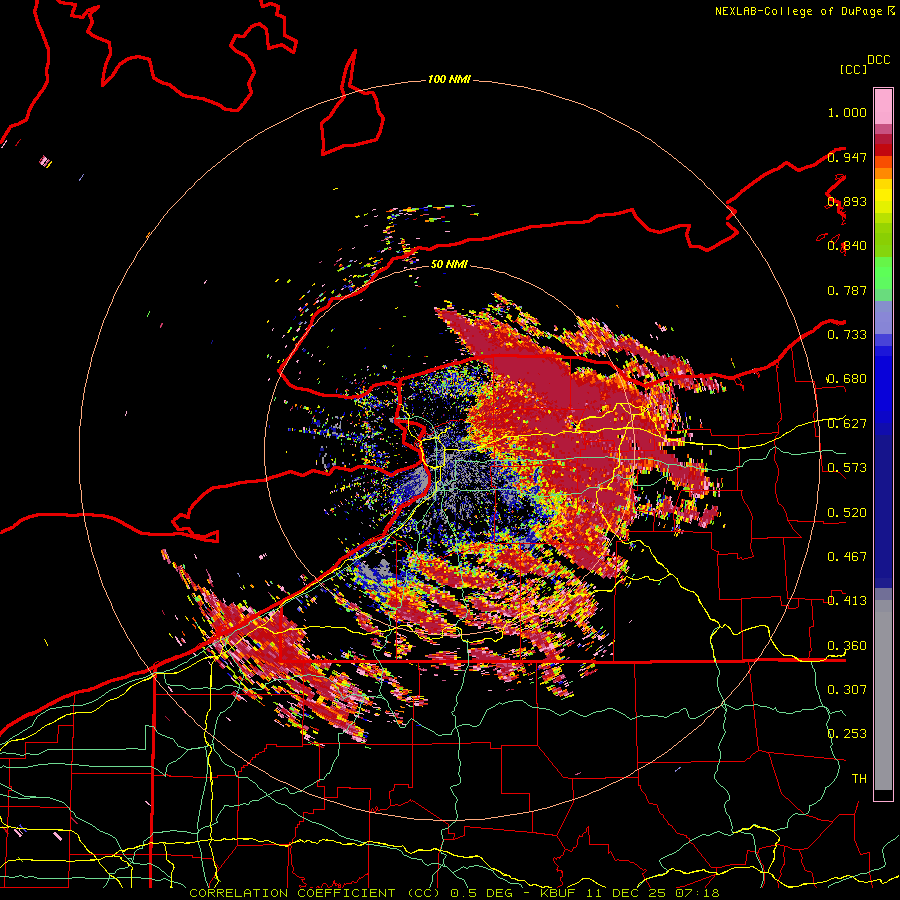Click the 0.733 scale value
The image size is (900, 900).
coord(847,335)
